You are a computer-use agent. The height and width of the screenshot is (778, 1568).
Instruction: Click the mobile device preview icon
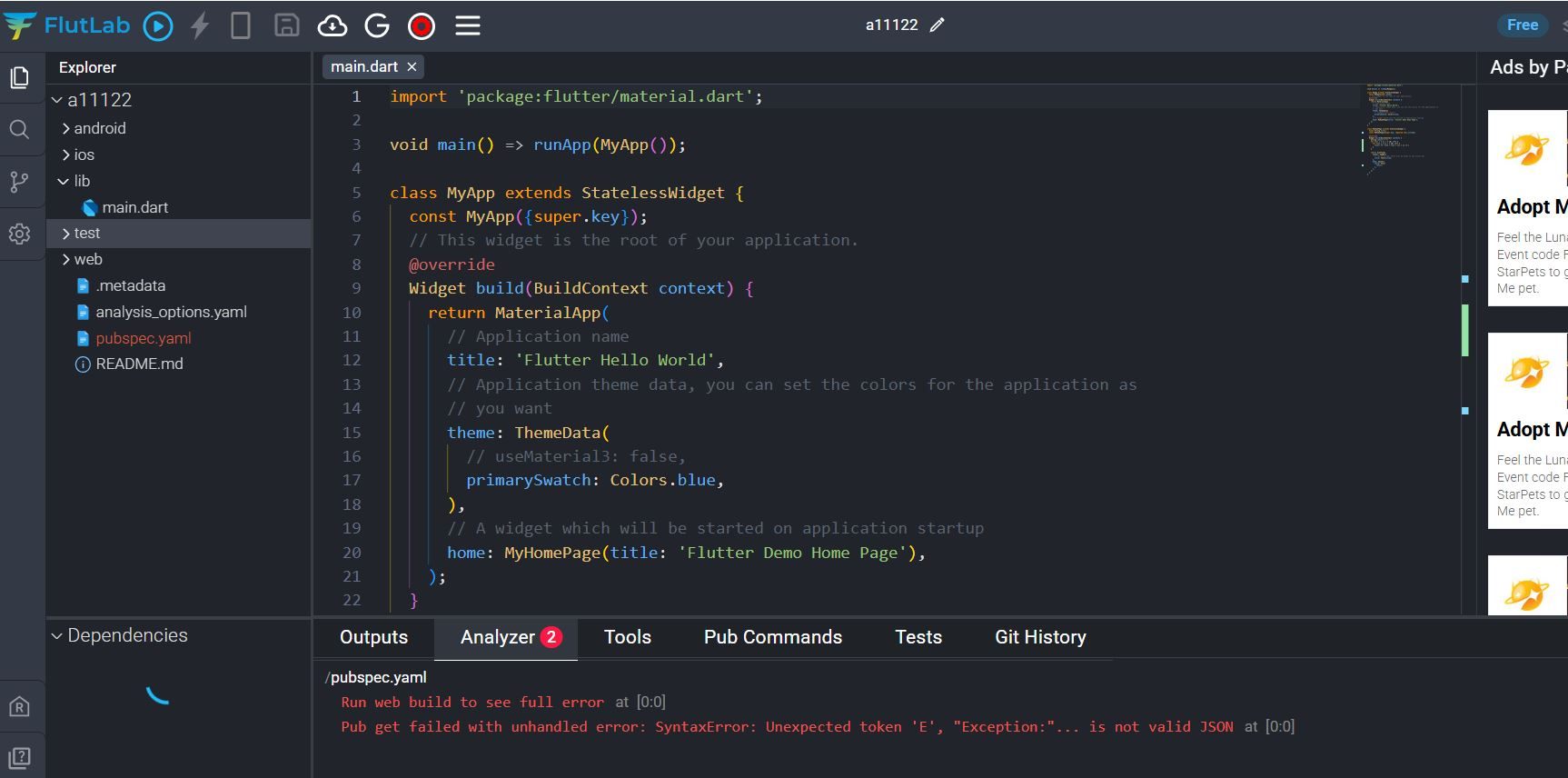(241, 26)
